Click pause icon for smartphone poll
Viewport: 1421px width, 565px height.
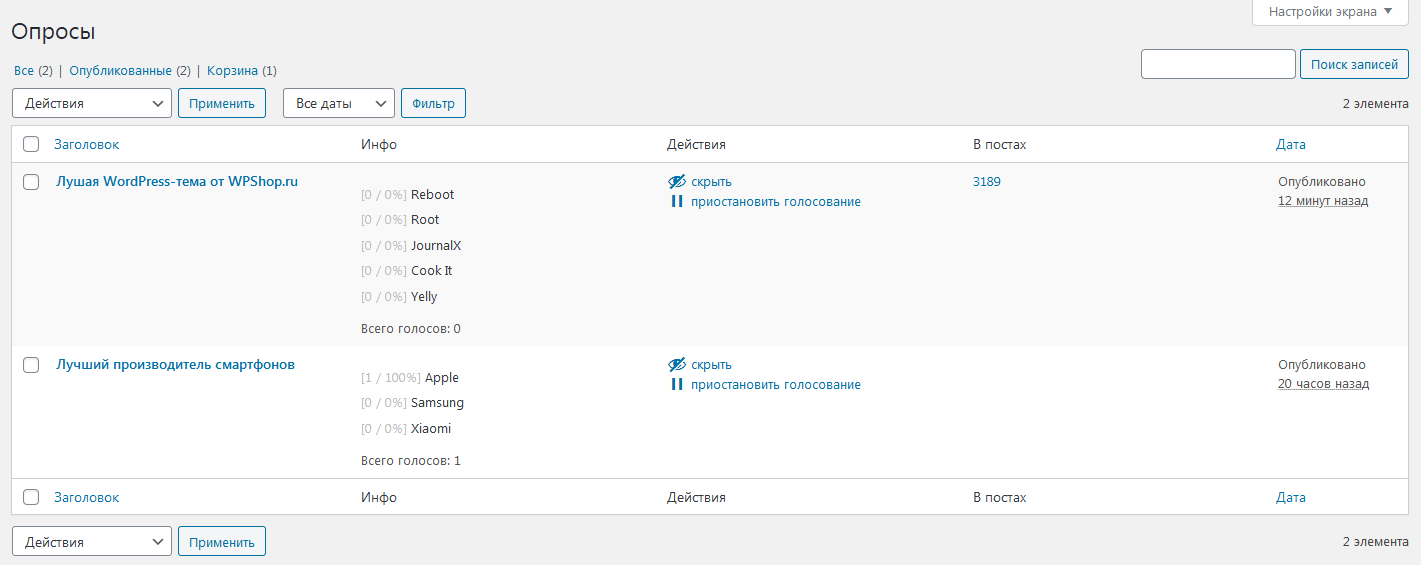tap(677, 385)
